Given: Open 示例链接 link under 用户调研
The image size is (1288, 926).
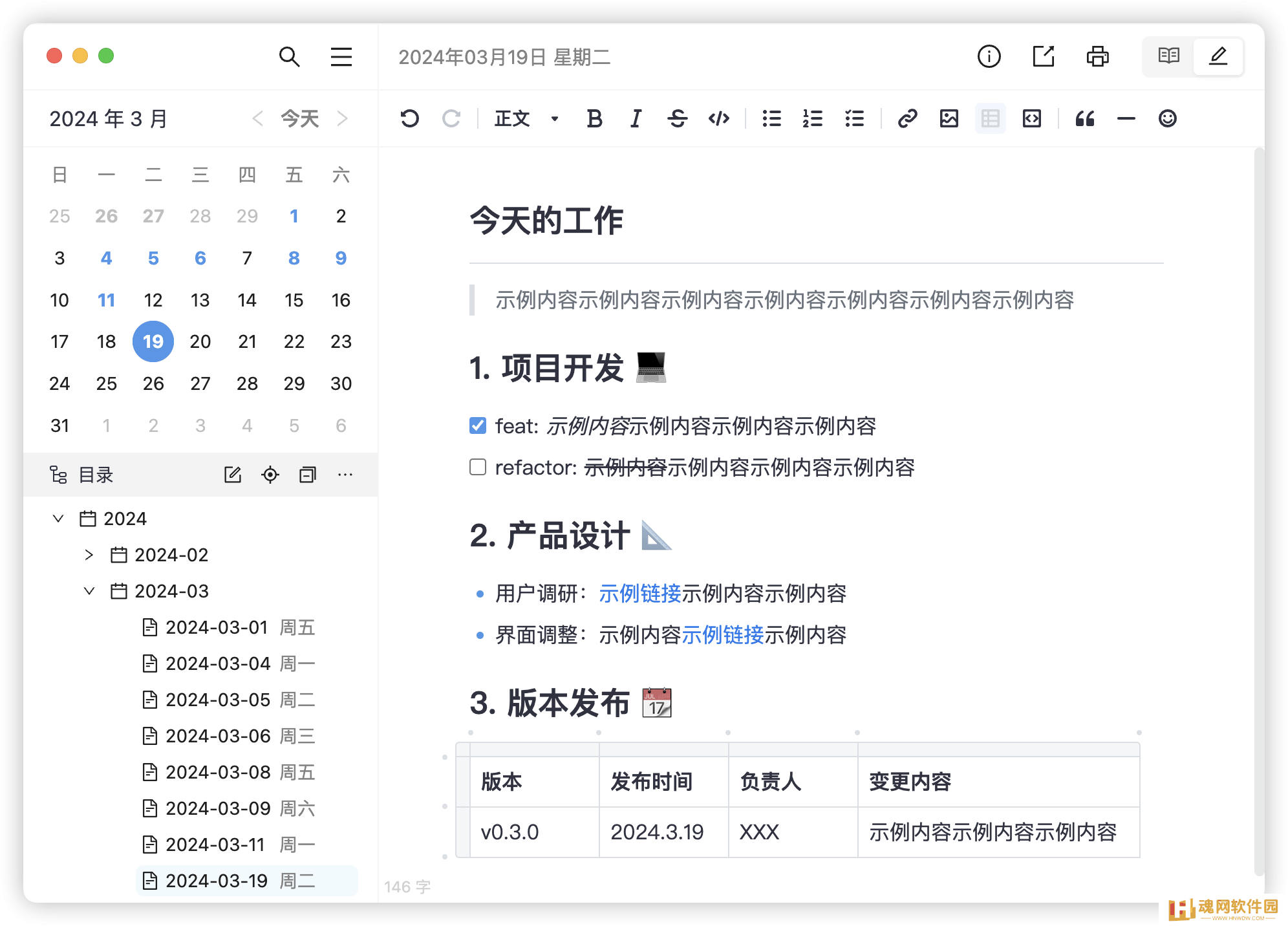Looking at the screenshot, I should pos(639,593).
